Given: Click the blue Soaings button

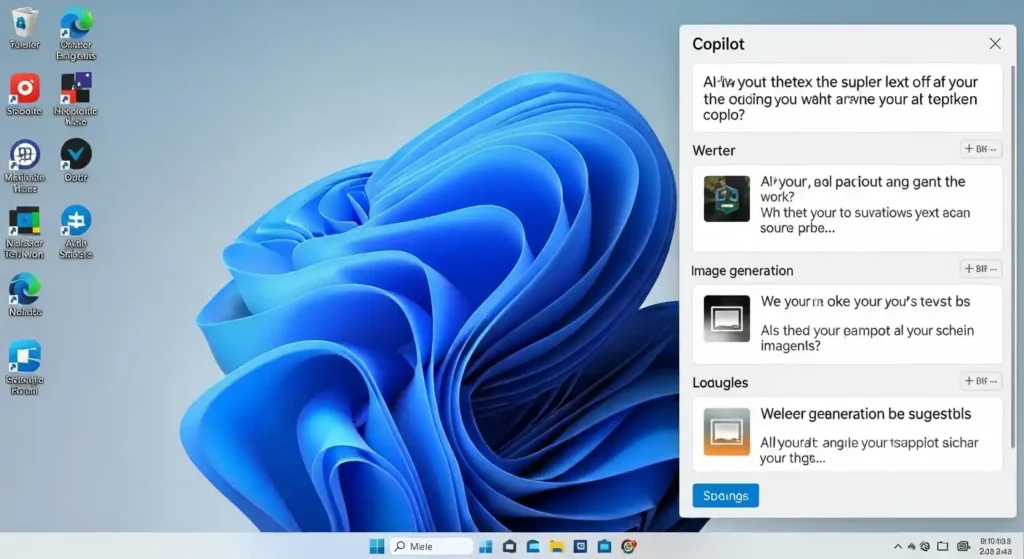Looking at the screenshot, I should [x=726, y=496].
